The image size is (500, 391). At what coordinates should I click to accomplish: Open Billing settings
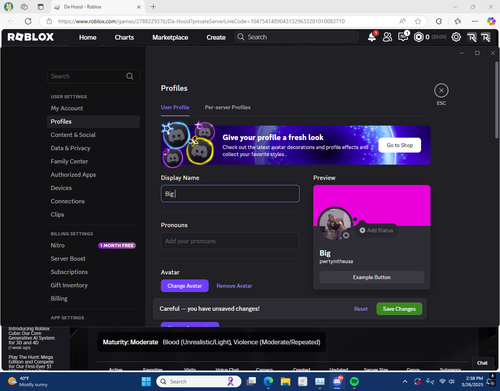(93, 299)
